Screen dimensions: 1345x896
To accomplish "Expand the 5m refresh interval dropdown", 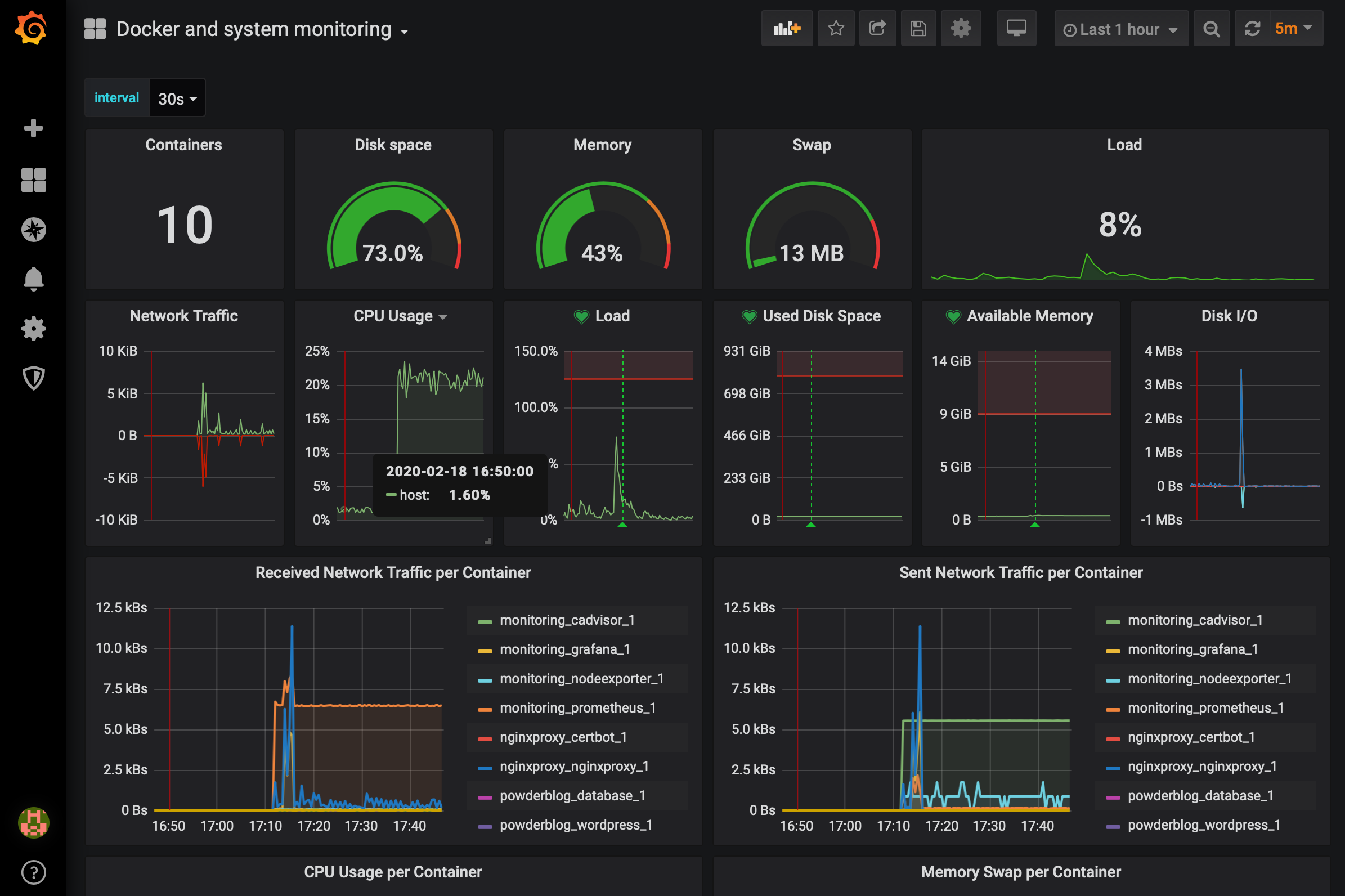I will tap(1294, 28).
